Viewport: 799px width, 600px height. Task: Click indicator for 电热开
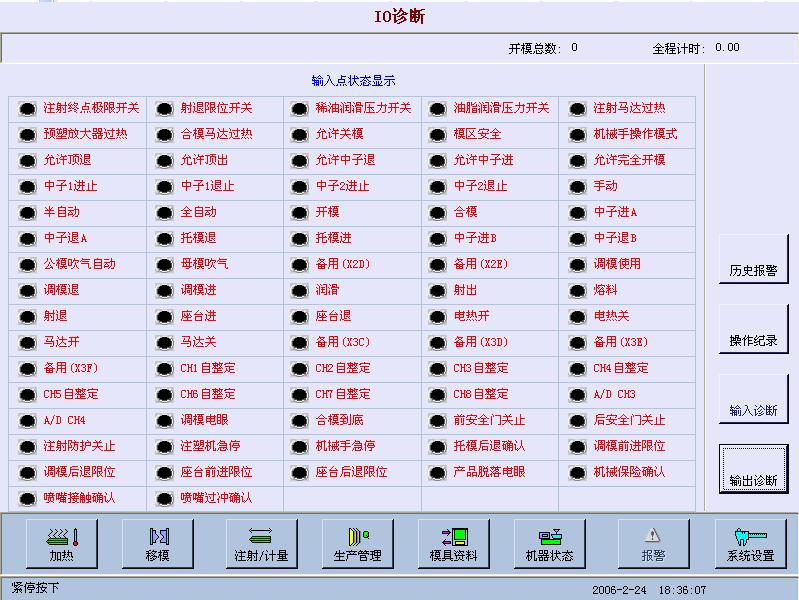(438, 317)
